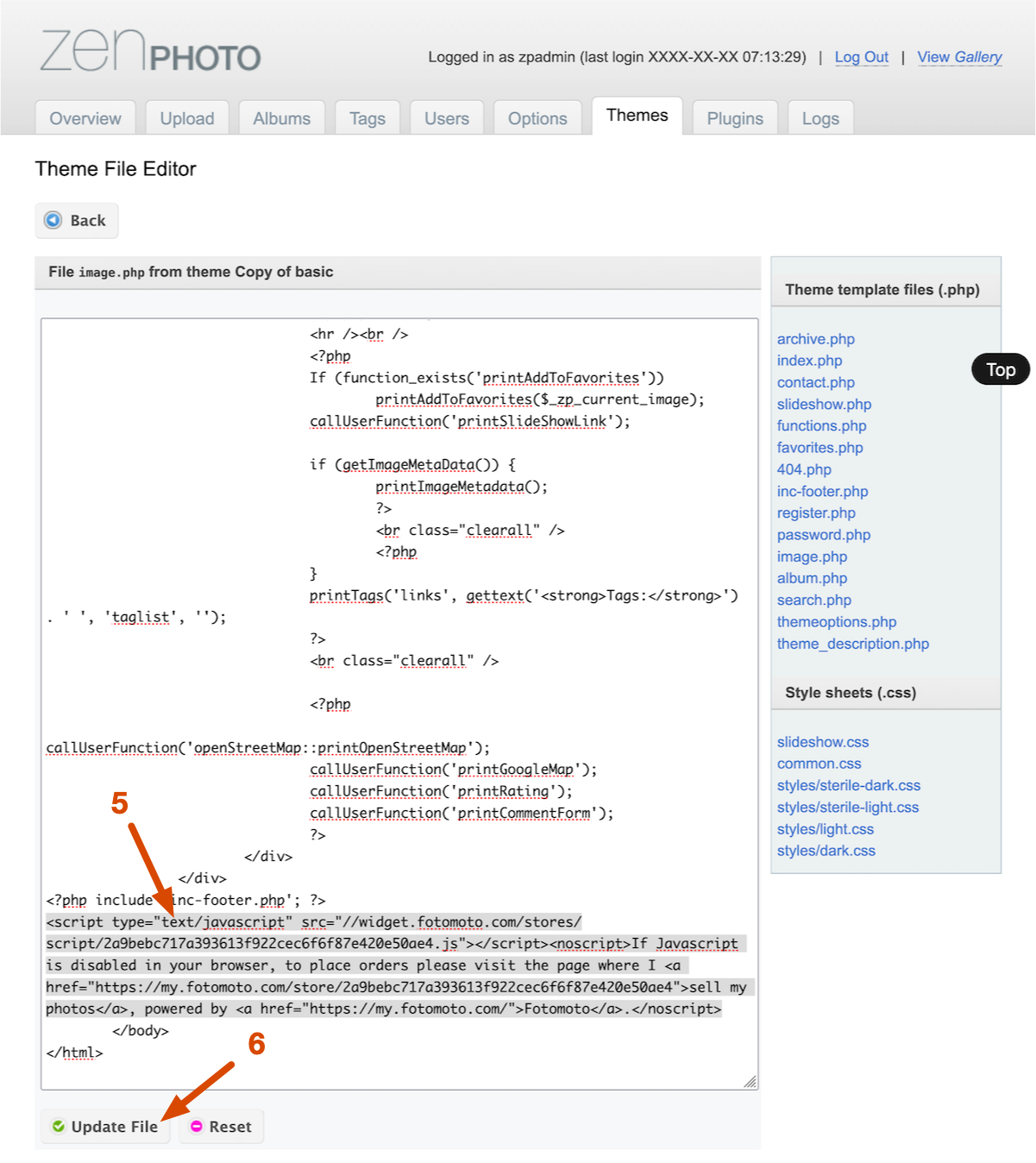Switch to the Upload tab

(187, 118)
